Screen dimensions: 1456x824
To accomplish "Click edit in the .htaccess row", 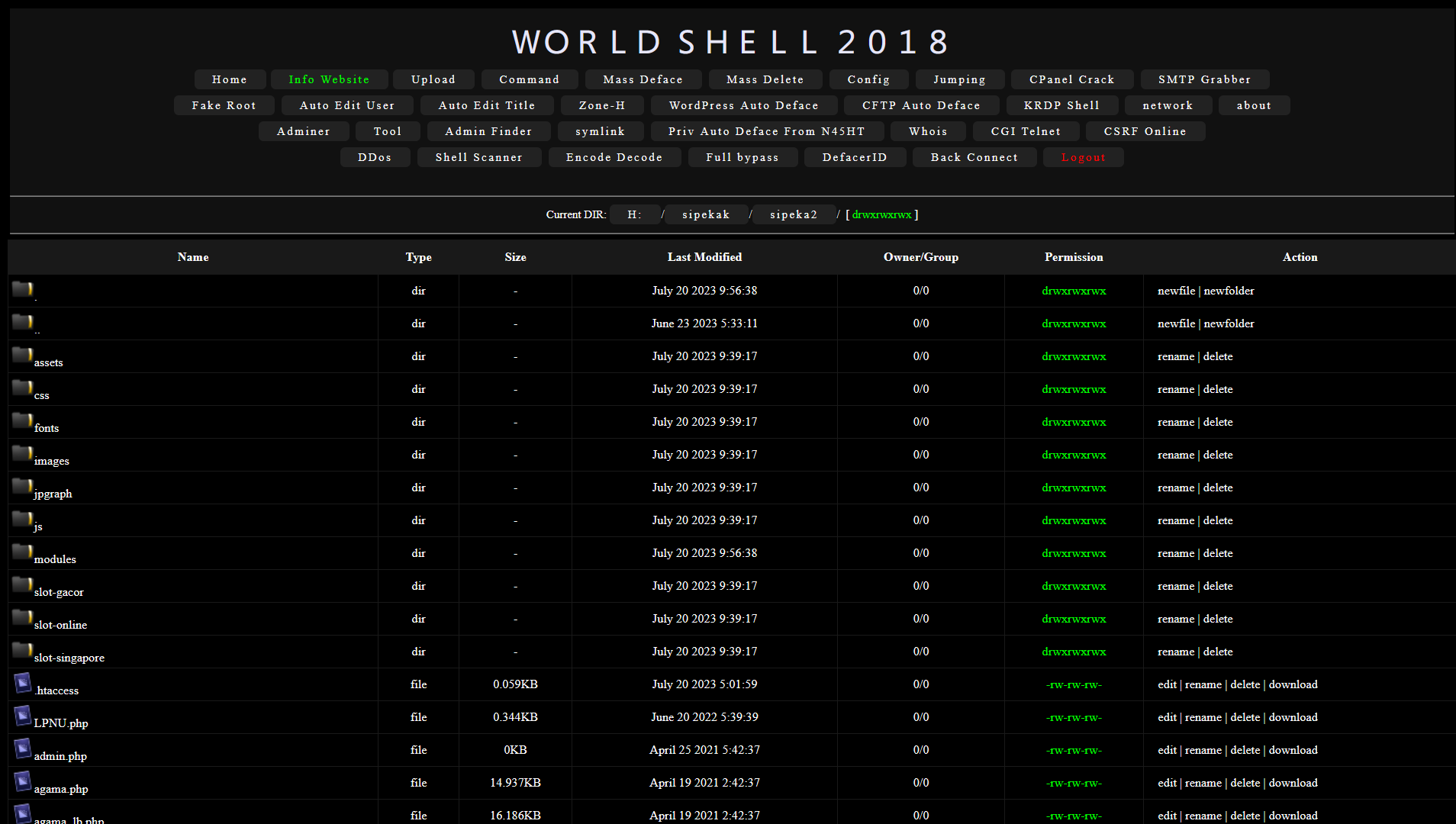I will coord(1167,684).
